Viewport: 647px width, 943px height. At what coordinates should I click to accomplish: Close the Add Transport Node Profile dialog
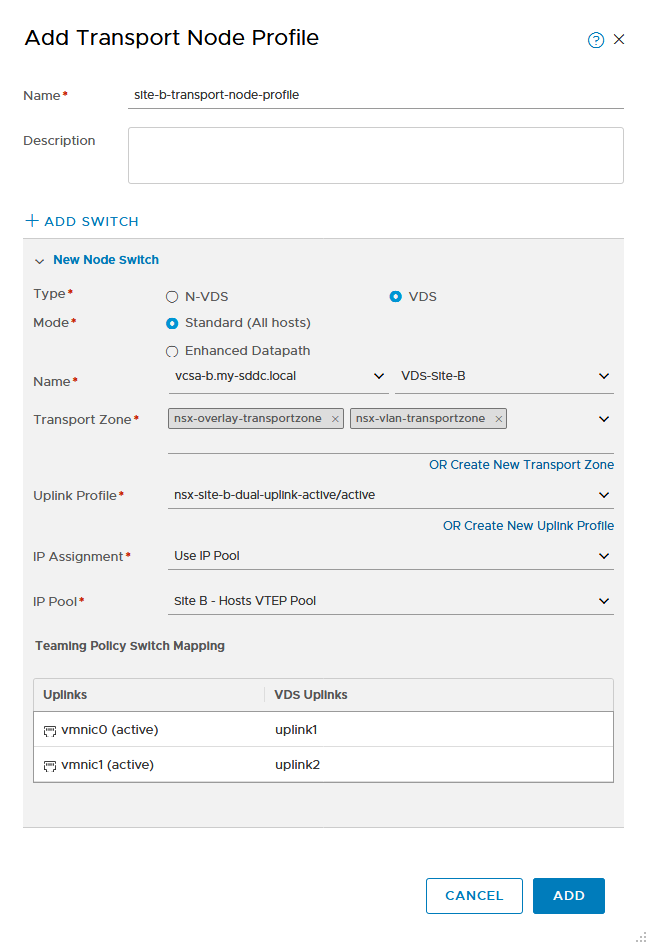pos(619,40)
